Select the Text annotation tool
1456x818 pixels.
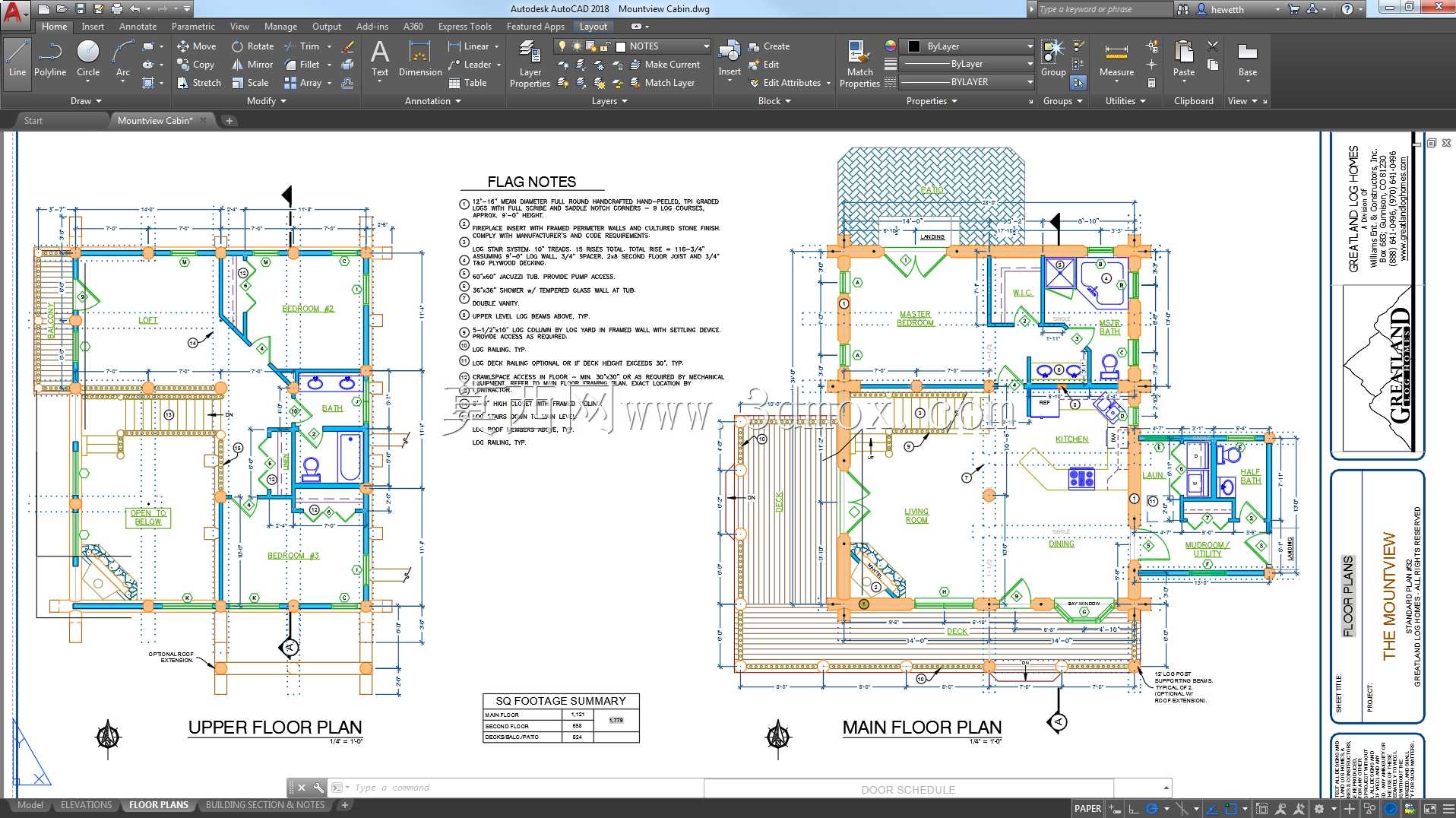pyautogui.click(x=380, y=59)
